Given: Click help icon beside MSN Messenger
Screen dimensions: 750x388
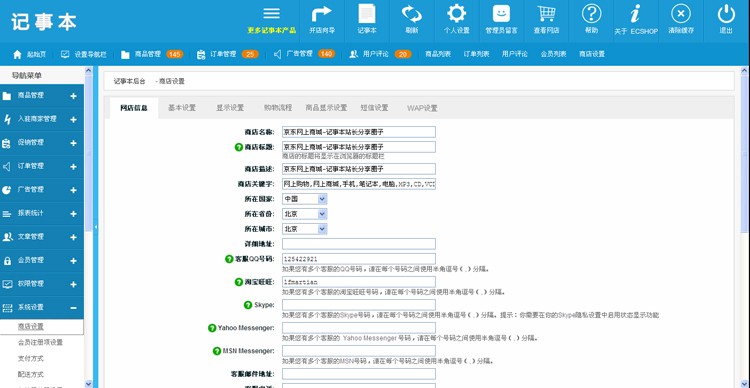Looking at the screenshot, I should pos(217,351).
